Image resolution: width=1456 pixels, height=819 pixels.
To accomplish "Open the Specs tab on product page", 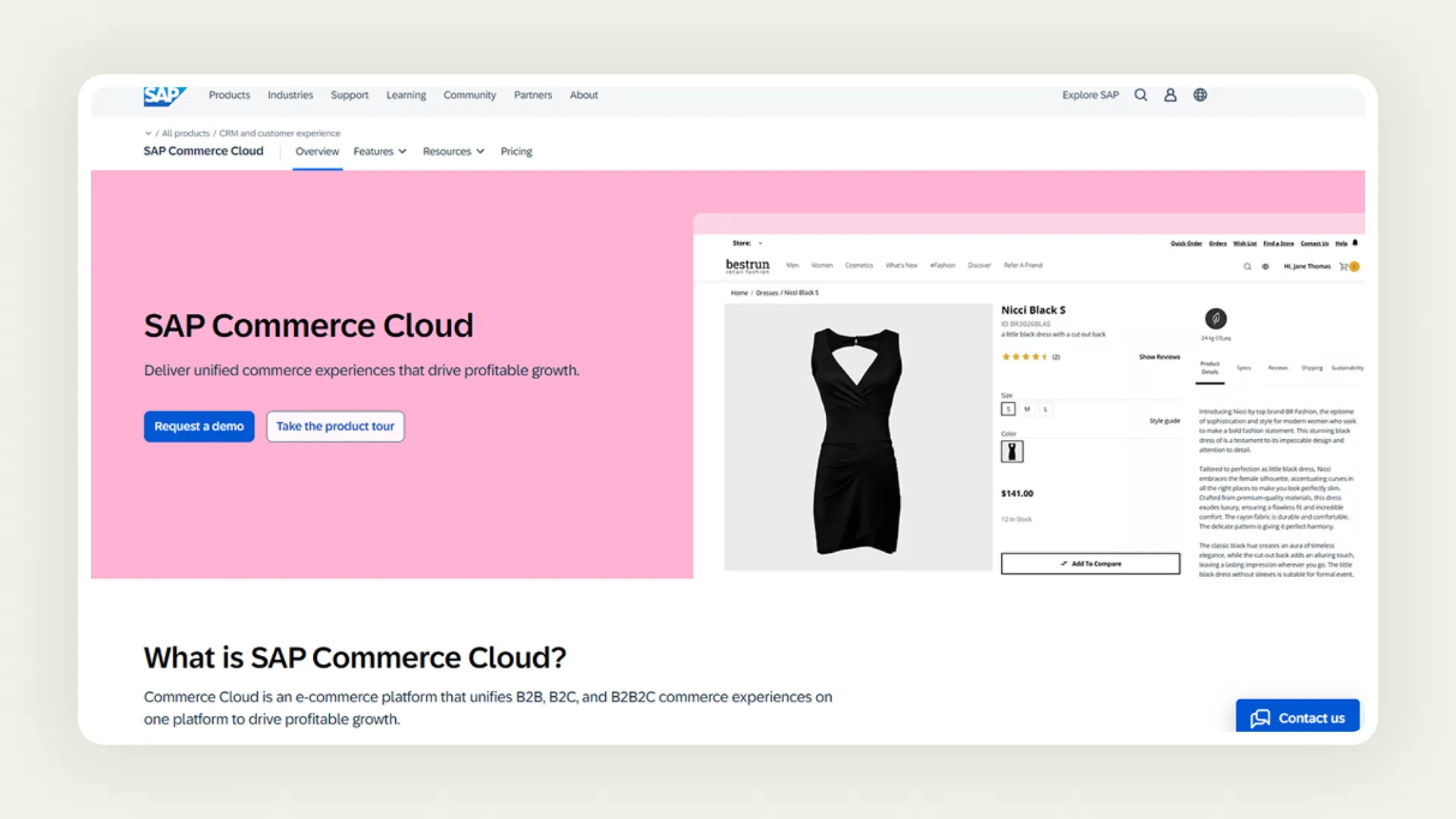I will 1244,368.
